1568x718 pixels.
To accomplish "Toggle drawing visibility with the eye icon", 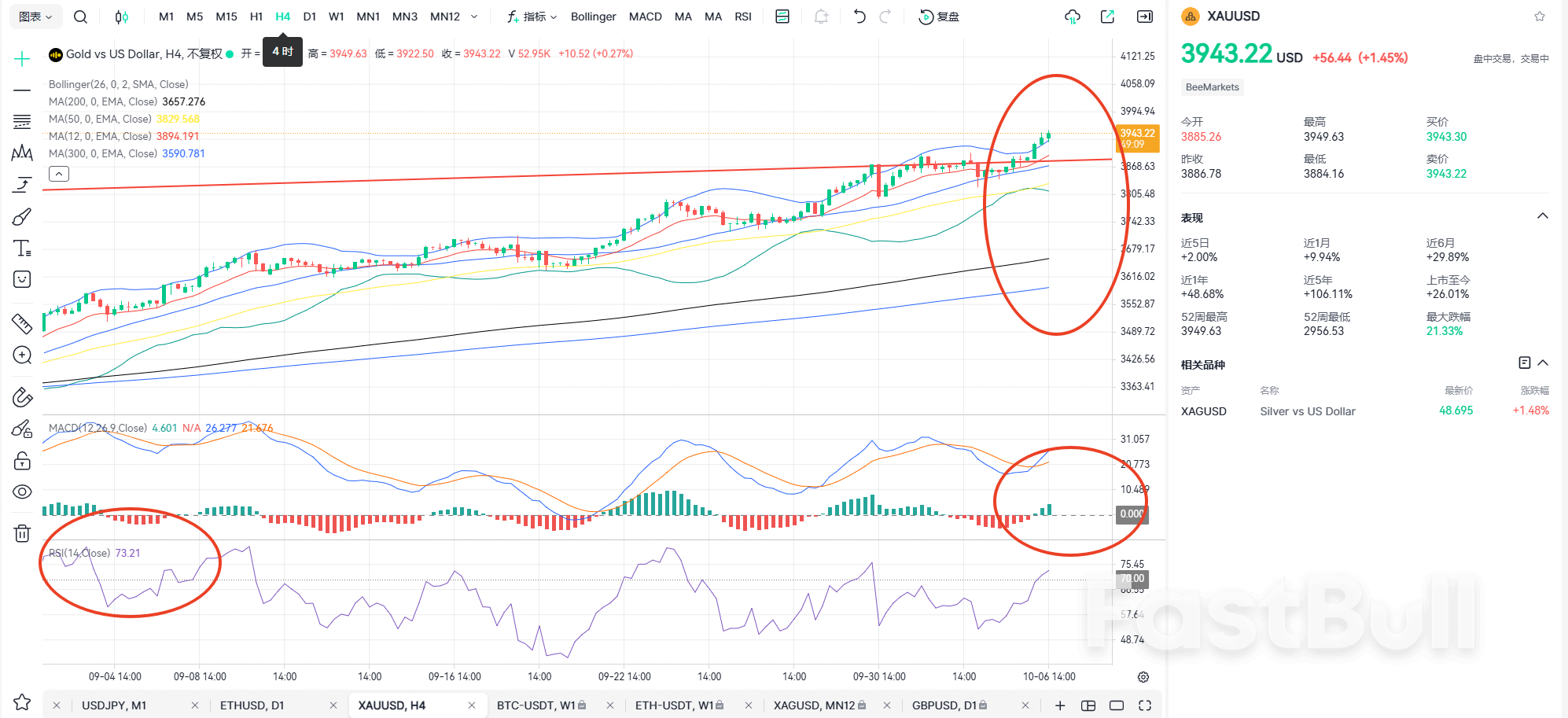I will 22,492.
